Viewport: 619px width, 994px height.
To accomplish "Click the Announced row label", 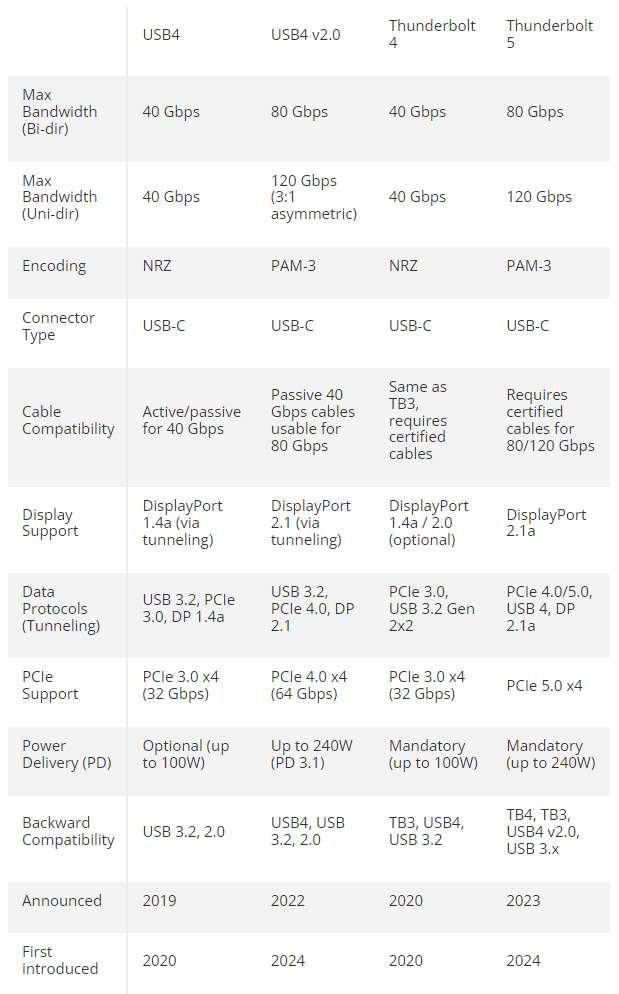I will (x=62, y=901).
